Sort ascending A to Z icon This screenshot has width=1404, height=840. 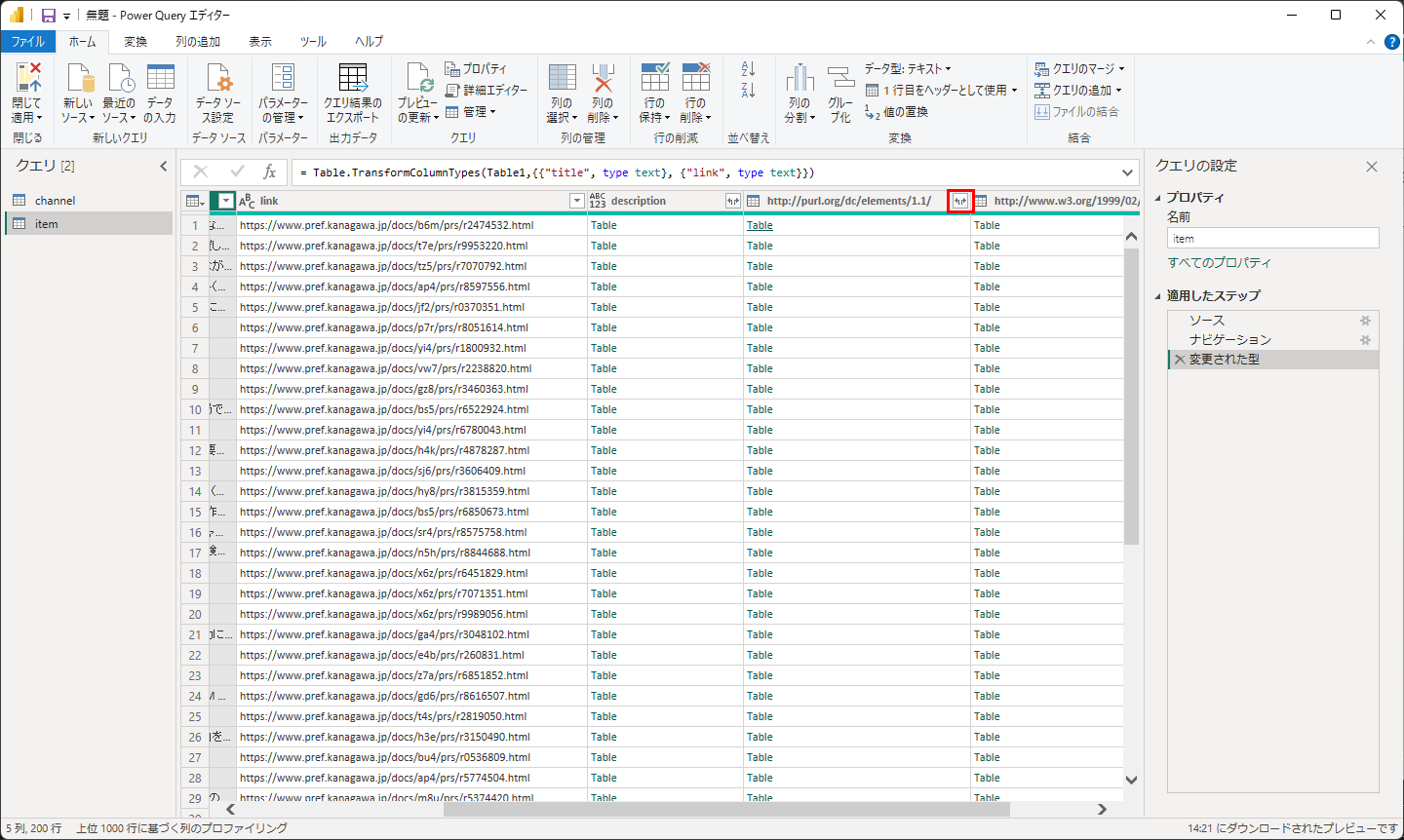click(x=749, y=69)
